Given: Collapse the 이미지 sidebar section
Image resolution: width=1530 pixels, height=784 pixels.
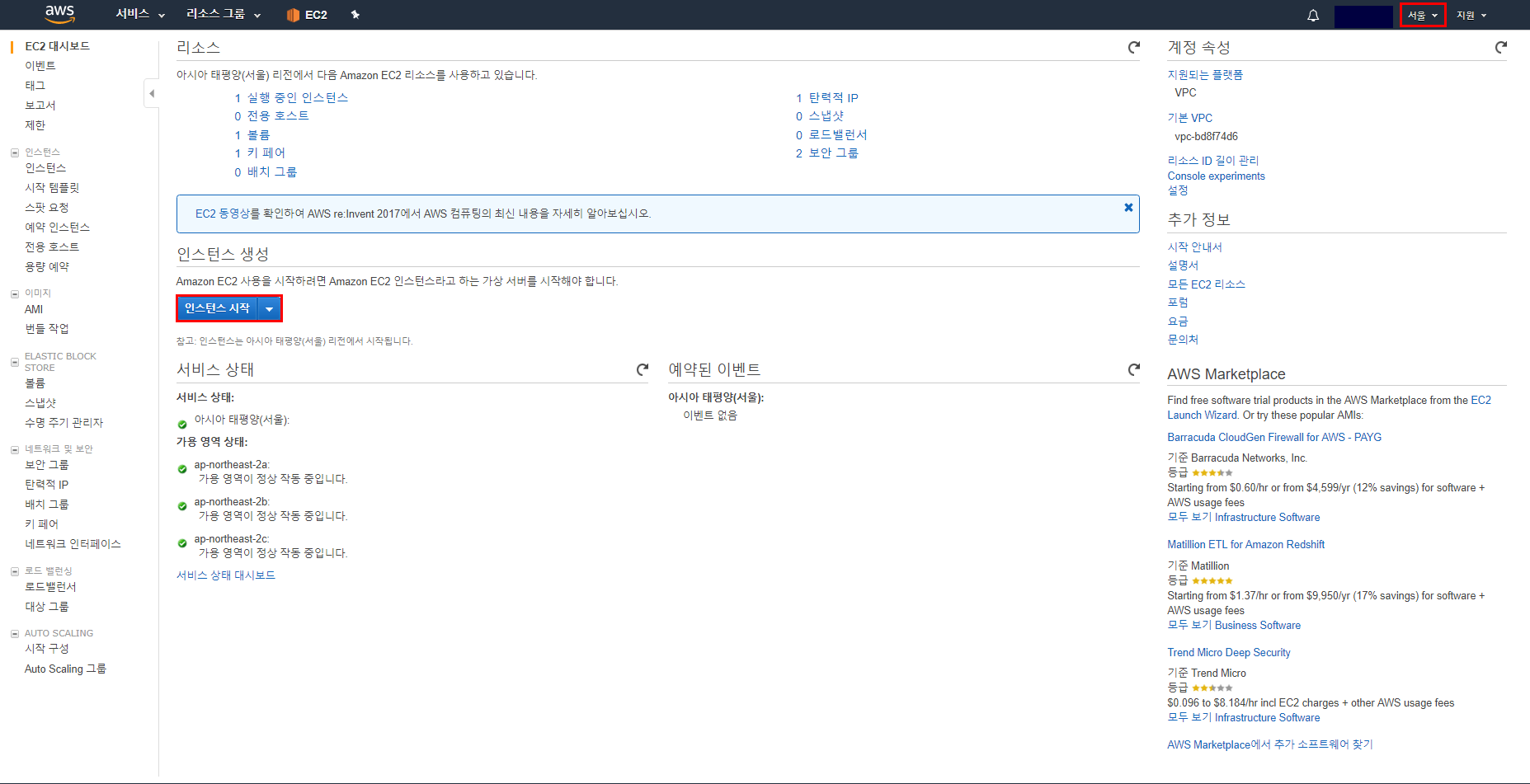Looking at the screenshot, I should click(x=15, y=293).
